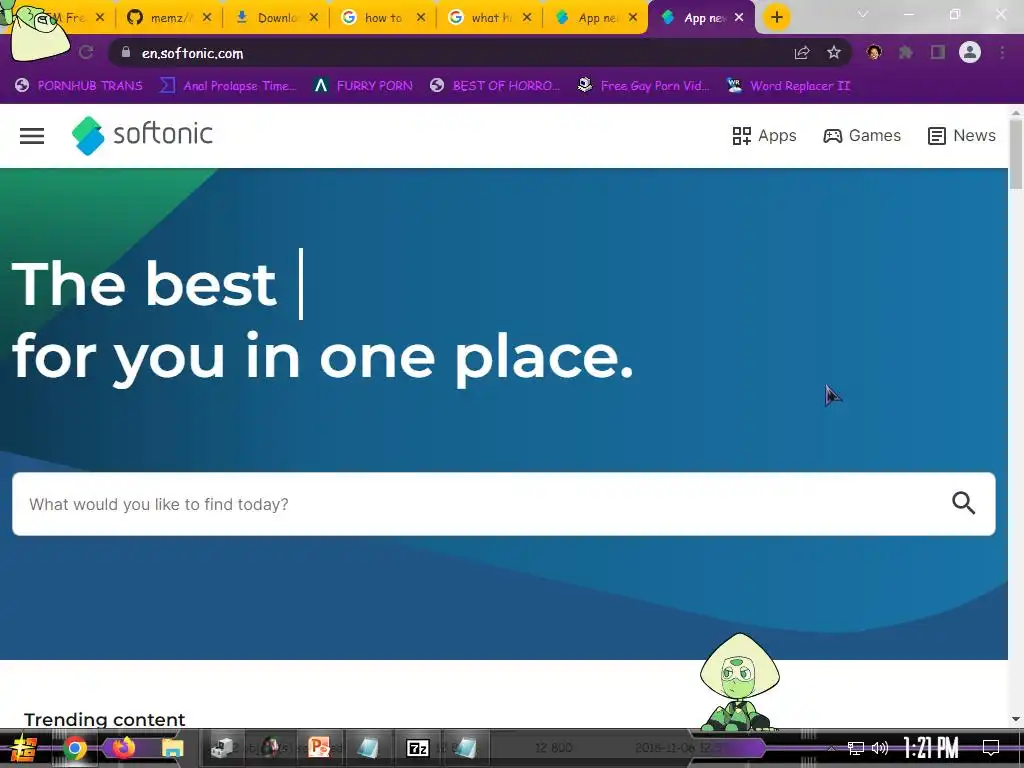Image resolution: width=1024 pixels, height=768 pixels.
Task: Click the 1:21 PM taskbar clock
Action: pos(931,748)
